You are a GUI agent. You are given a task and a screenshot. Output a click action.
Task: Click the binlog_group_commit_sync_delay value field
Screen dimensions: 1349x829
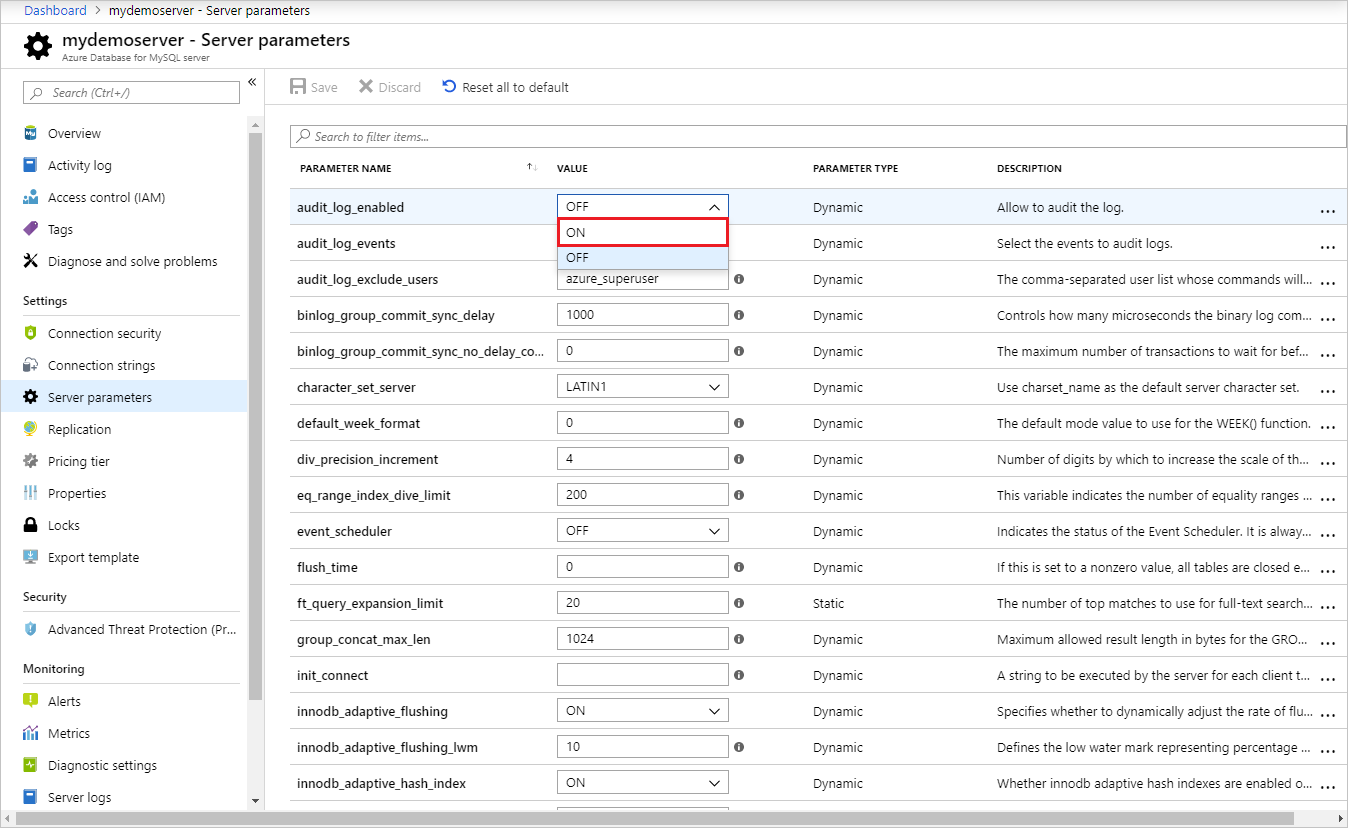[x=643, y=315]
